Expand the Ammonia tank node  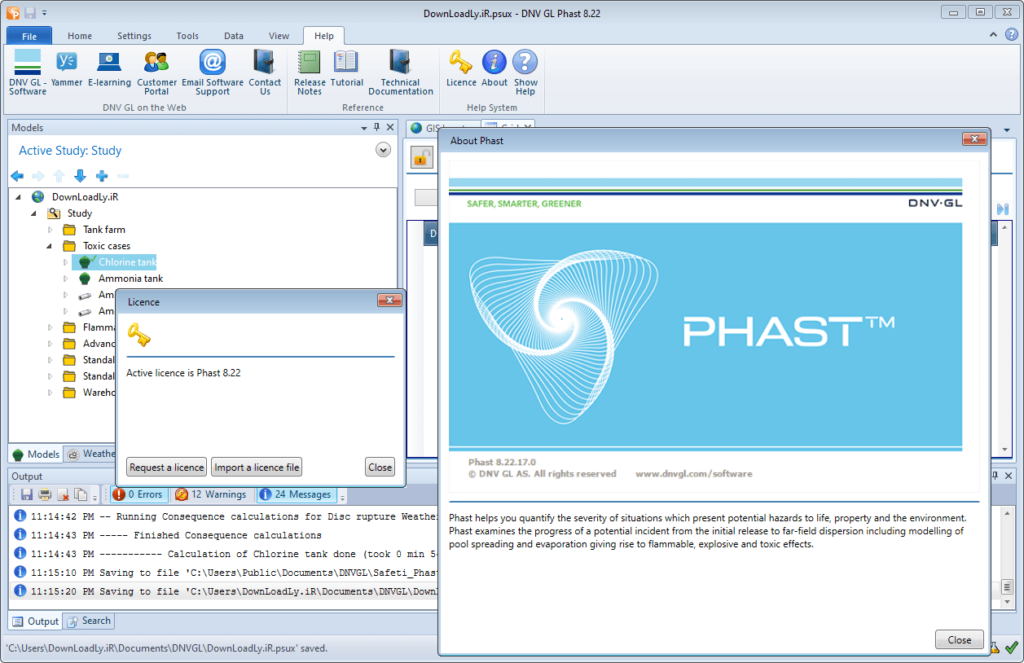click(x=65, y=278)
